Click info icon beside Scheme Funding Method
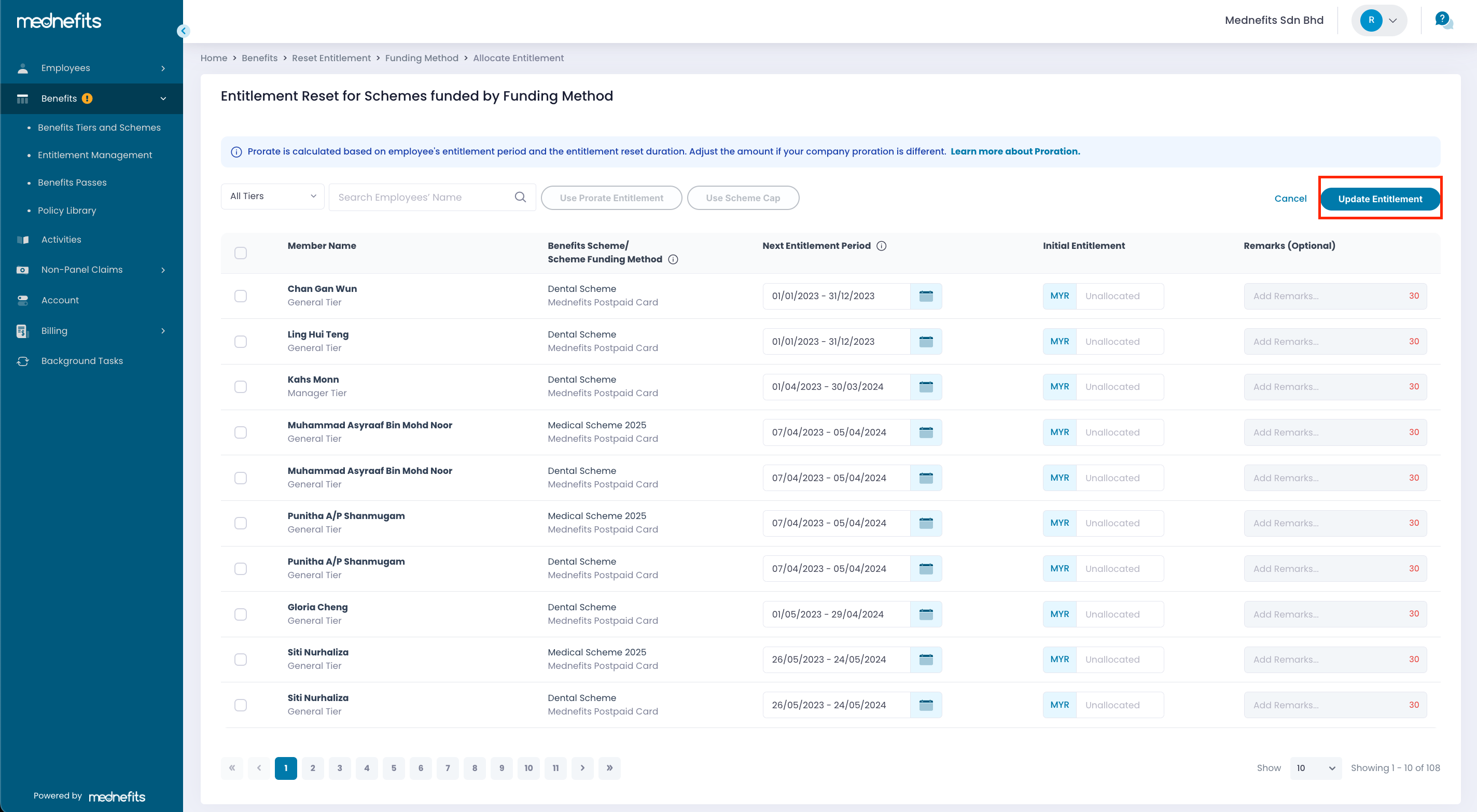This screenshot has height=812, width=1477. [673, 259]
